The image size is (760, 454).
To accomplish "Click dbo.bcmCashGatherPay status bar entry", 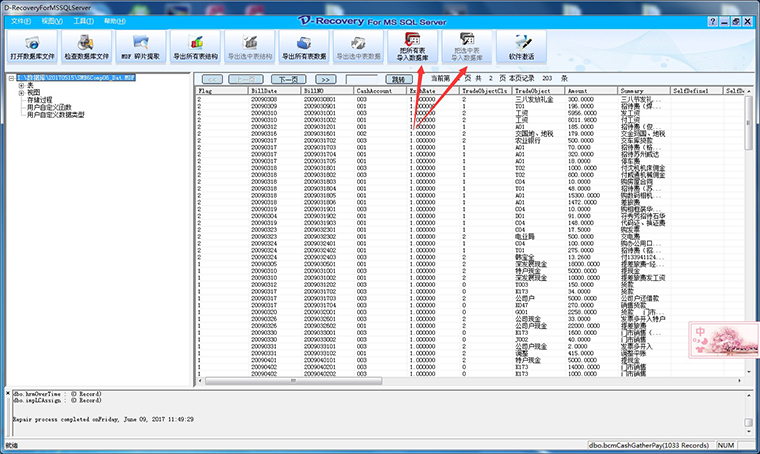I will point(648,445).
